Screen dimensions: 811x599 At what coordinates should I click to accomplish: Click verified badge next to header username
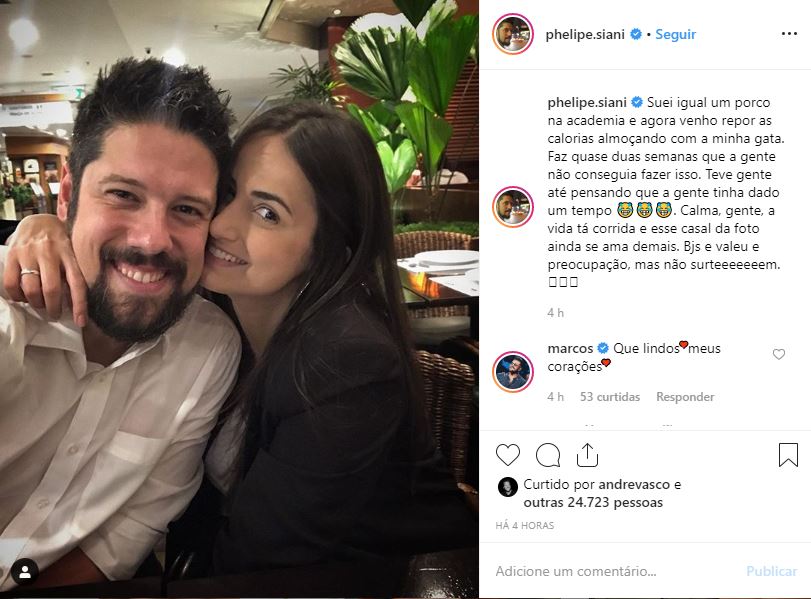(x=636, y=34)
